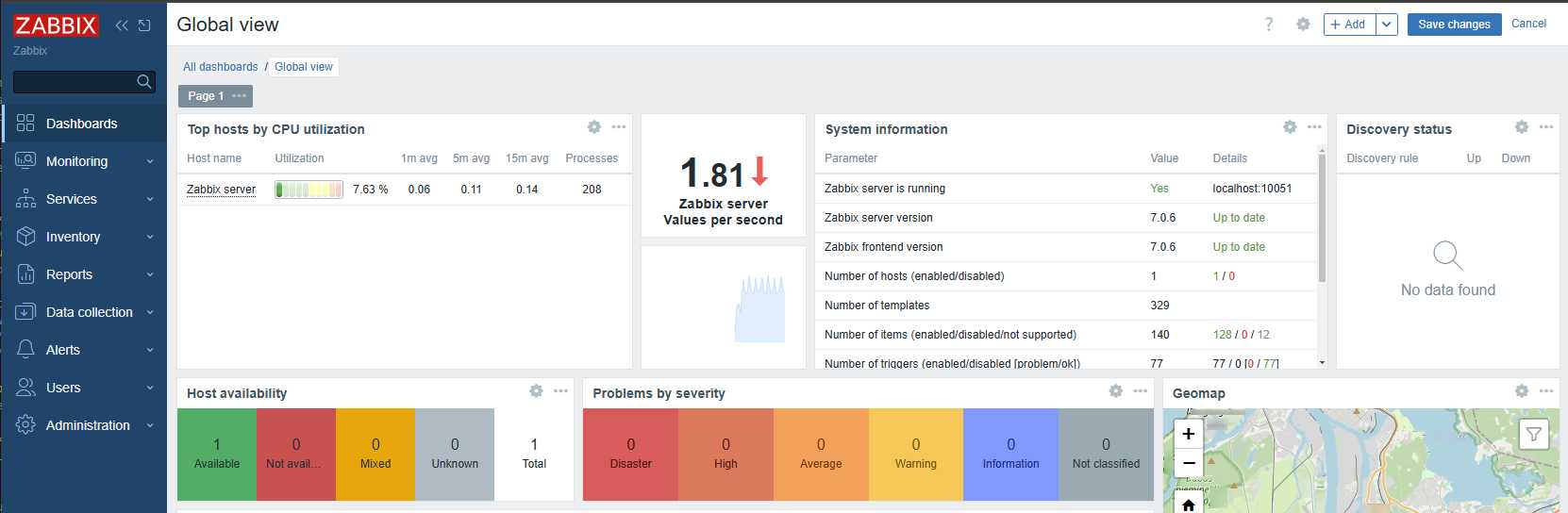Click the Monitoring eye-screen icon
Viewport: 1568px width, 513px height.
click(x=25, y=160)
